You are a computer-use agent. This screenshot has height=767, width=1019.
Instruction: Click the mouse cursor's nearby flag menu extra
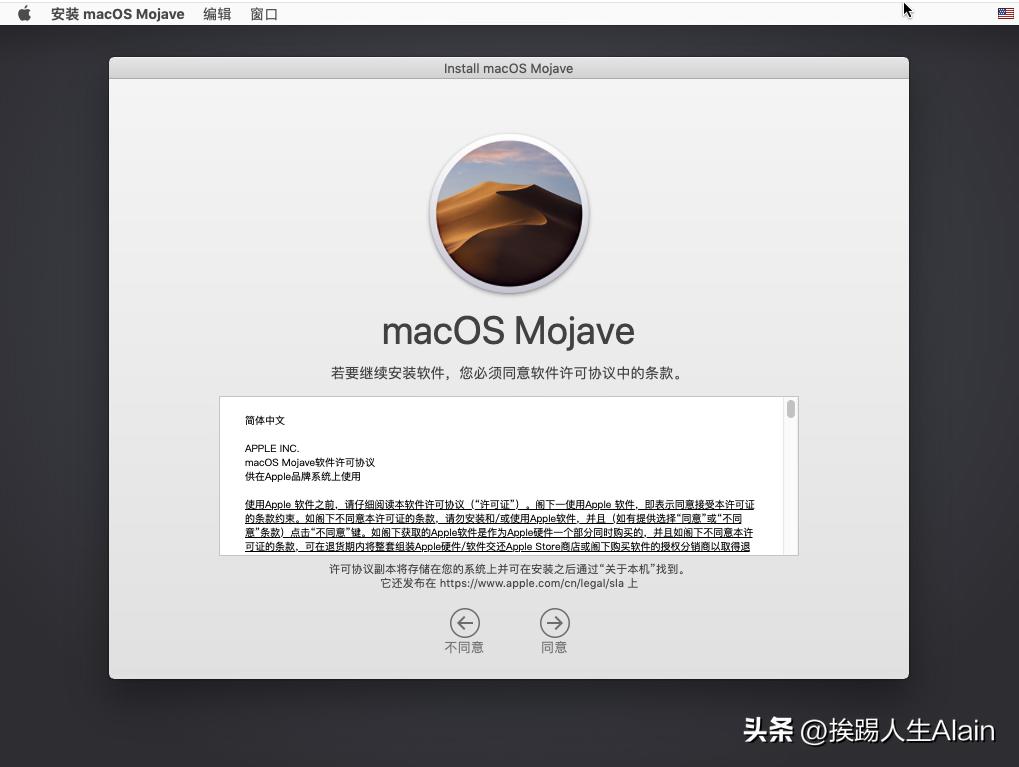click(1004, 13)
